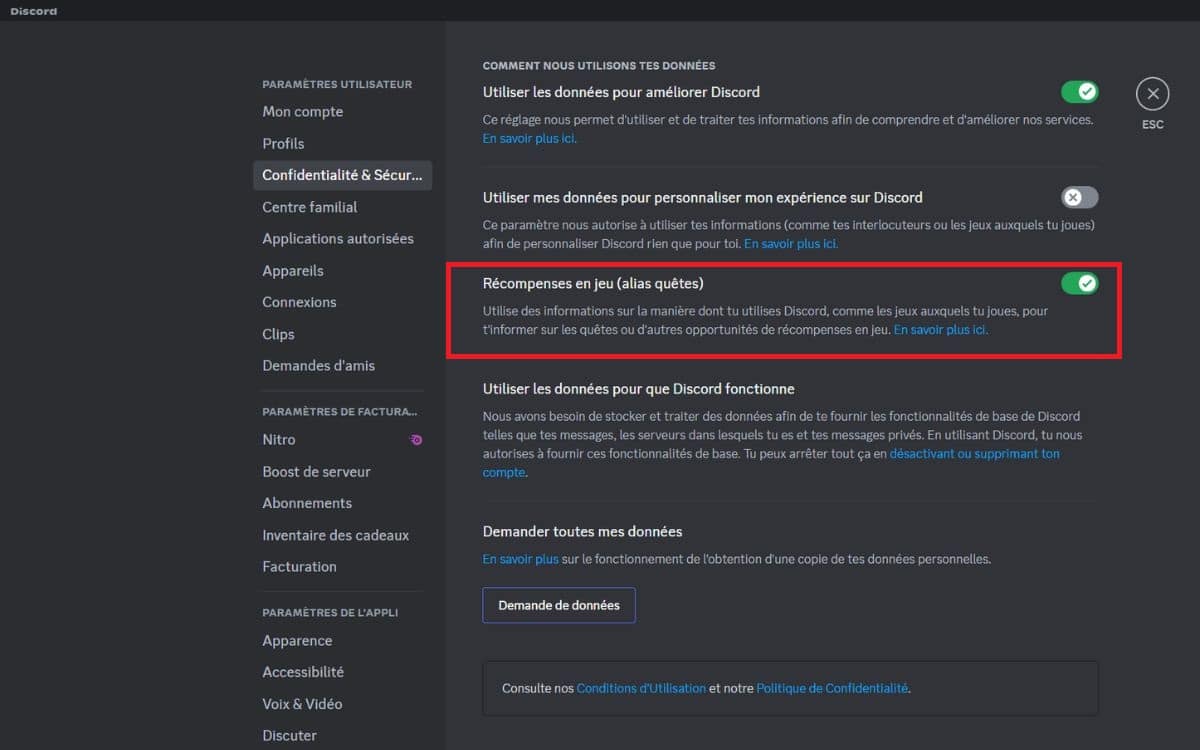Follow 'En savoir plus ici.' under personnaliser mon expérience

point(791,244)
